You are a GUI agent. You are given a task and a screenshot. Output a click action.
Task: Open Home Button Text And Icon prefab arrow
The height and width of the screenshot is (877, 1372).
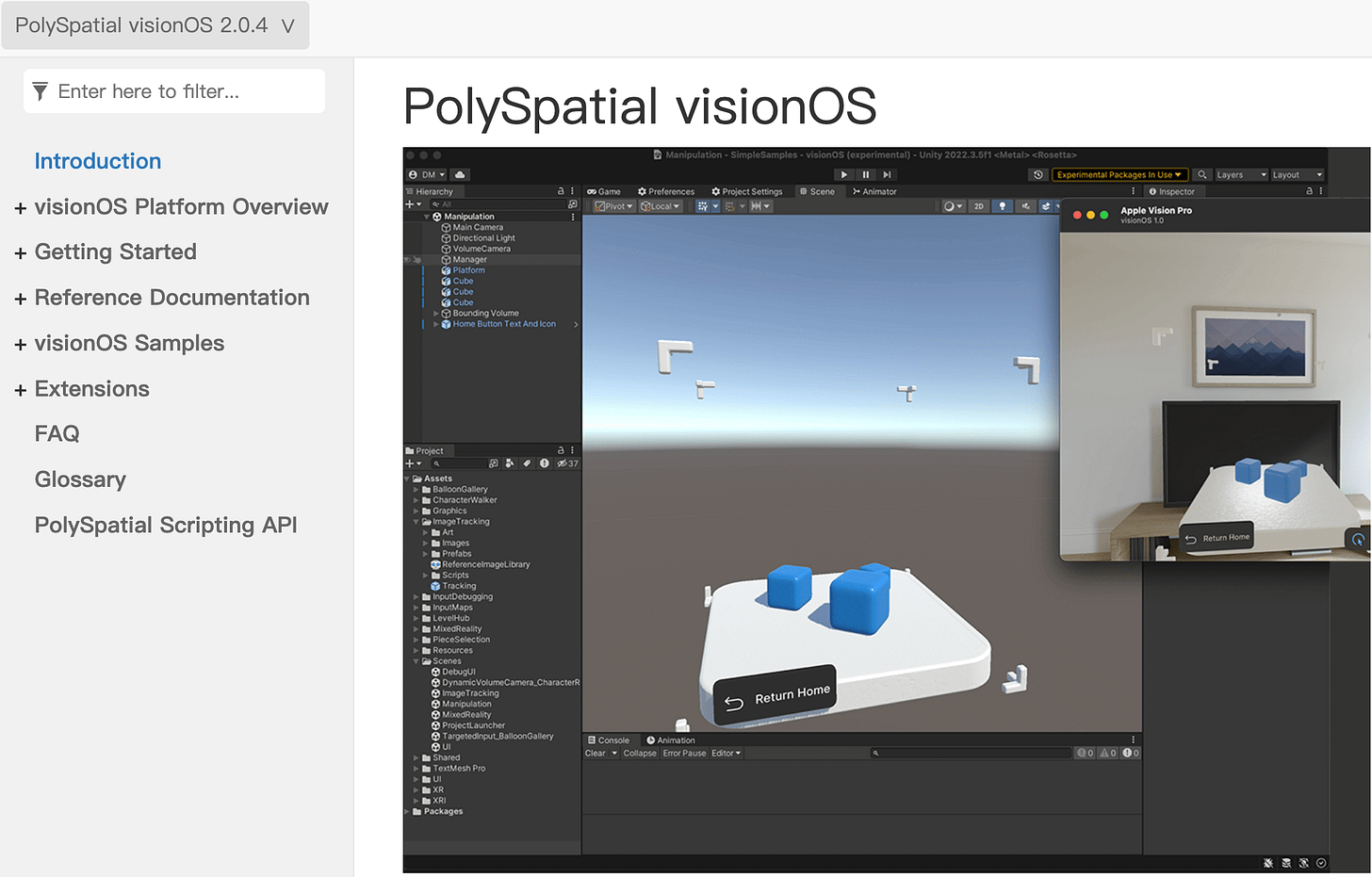tap(576, 325)
